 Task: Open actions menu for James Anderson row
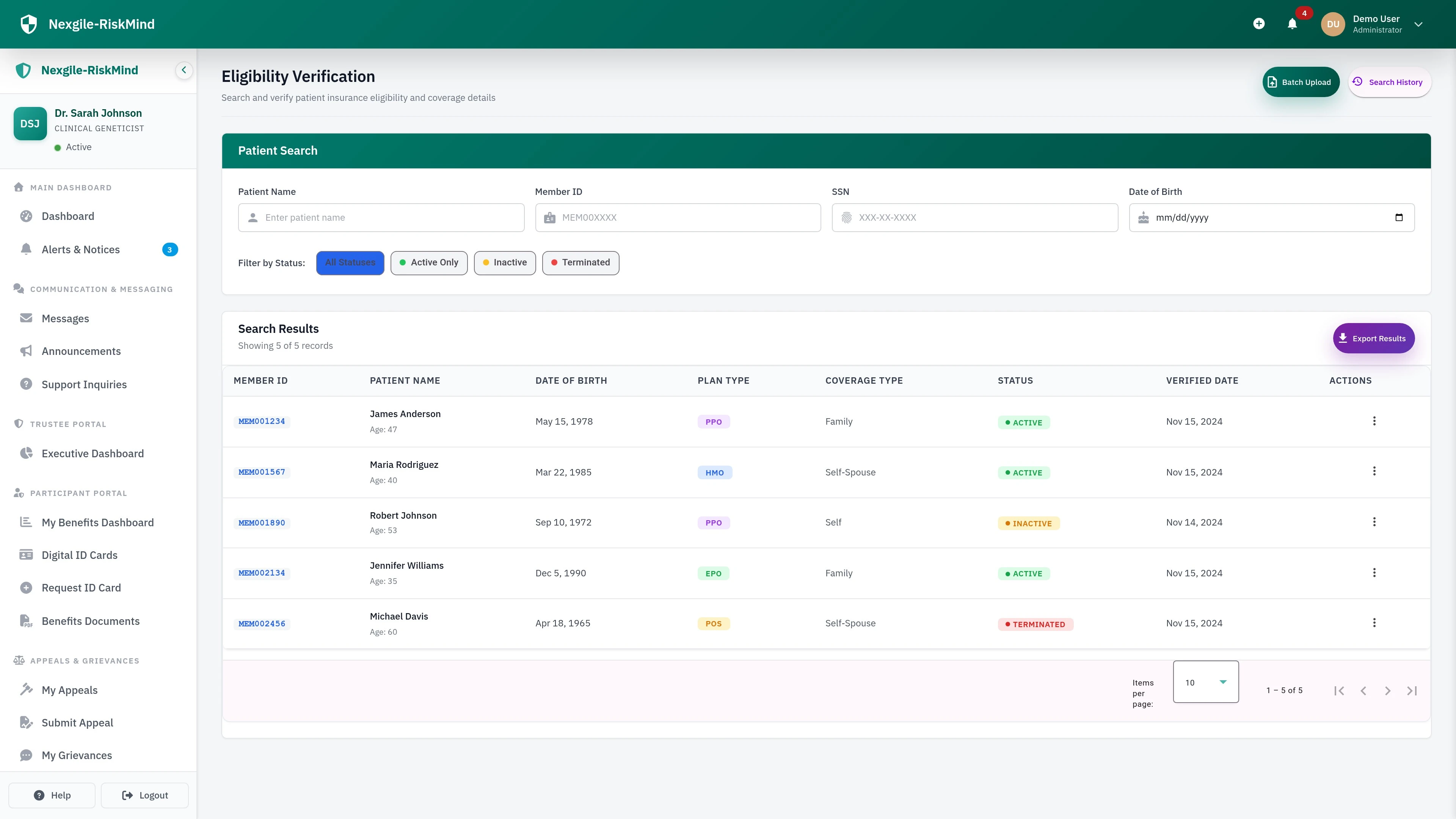(1374, 421)
